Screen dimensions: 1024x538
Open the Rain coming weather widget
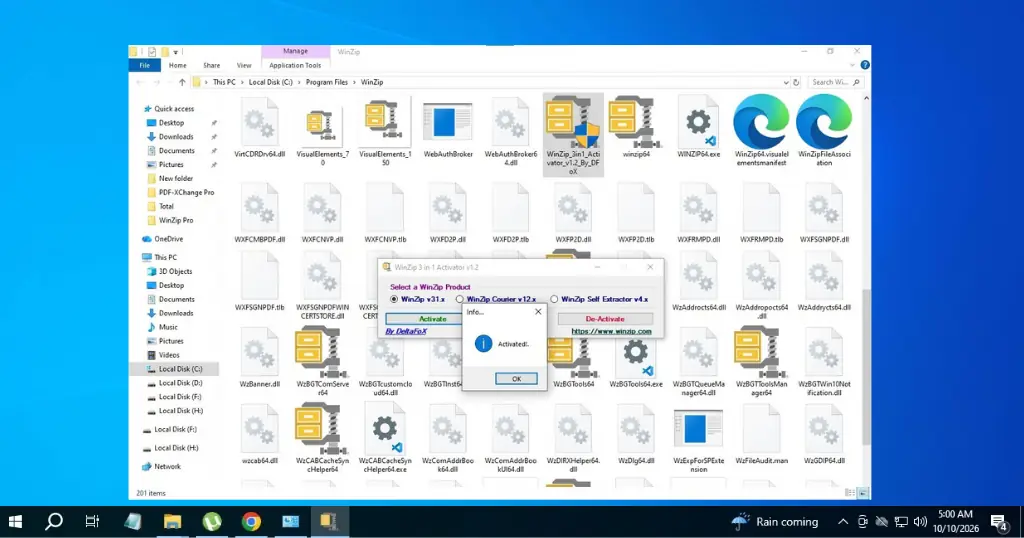775,522
